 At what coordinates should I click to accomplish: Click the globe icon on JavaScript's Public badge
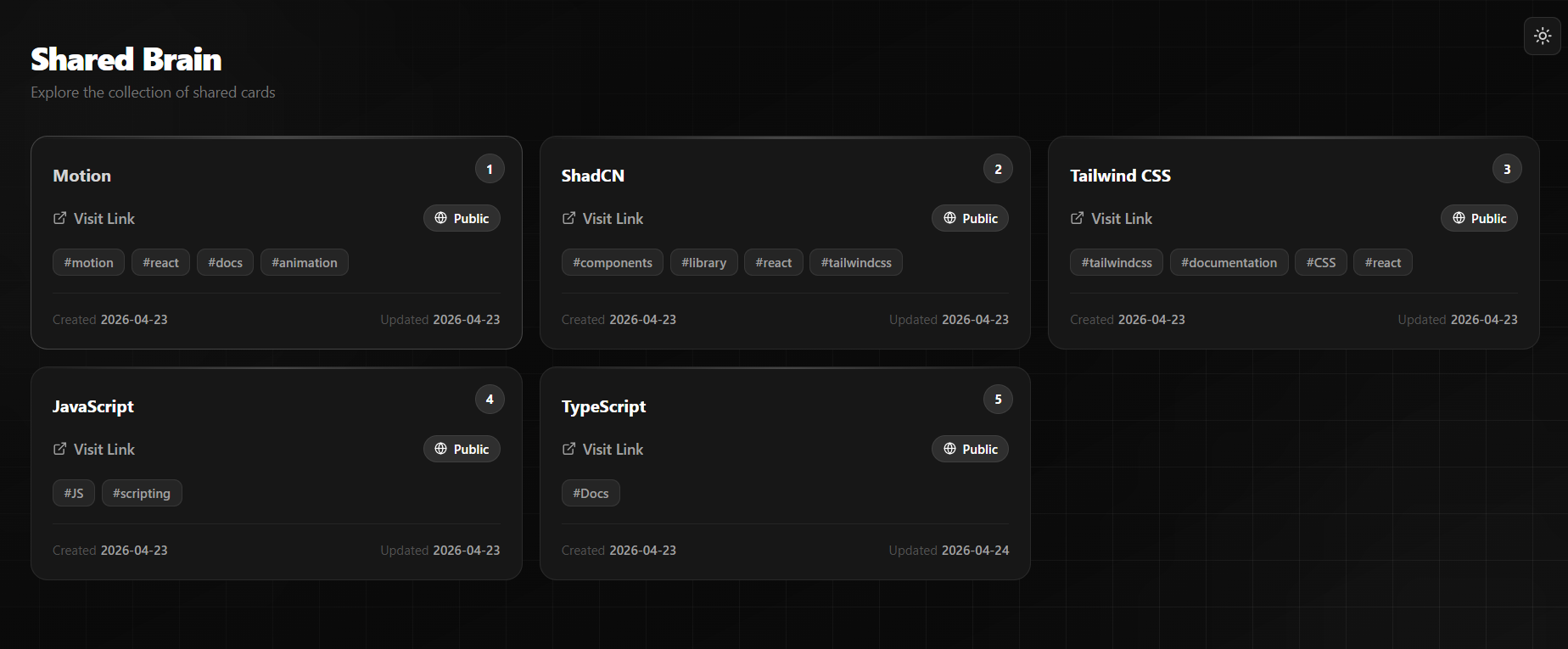point(441,449)
